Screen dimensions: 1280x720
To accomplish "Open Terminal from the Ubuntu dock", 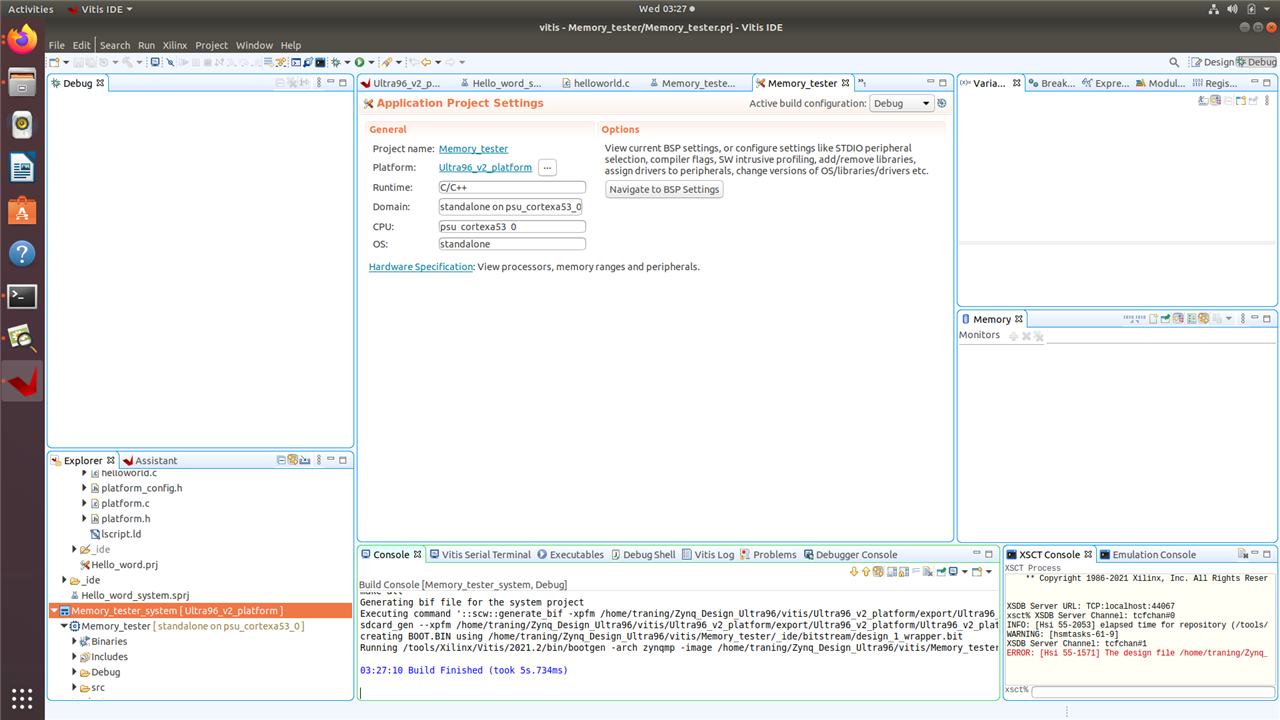I will click(x=22, y=296).
